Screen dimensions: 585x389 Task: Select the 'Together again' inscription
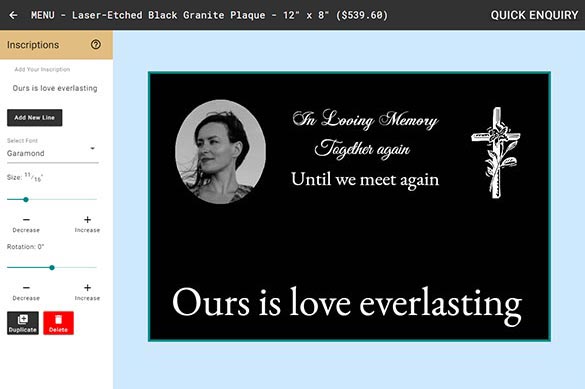(x=362, y=149)
